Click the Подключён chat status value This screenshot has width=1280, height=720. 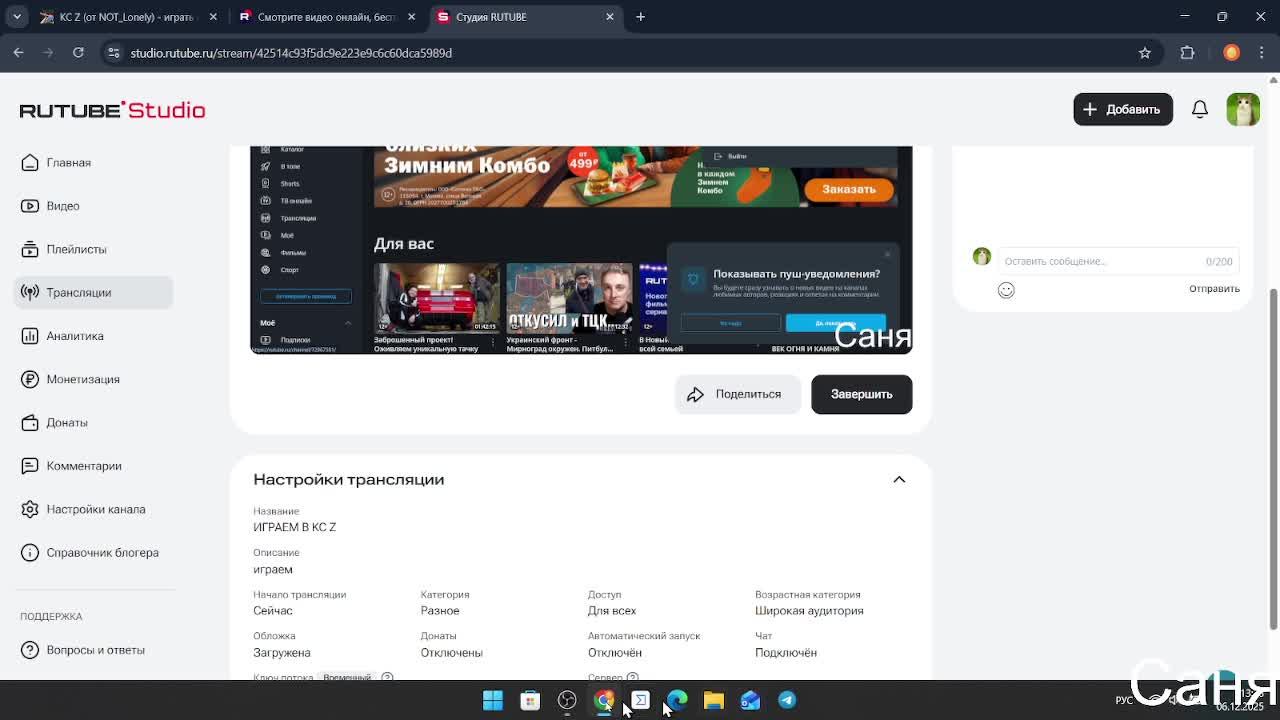(786, 653)
